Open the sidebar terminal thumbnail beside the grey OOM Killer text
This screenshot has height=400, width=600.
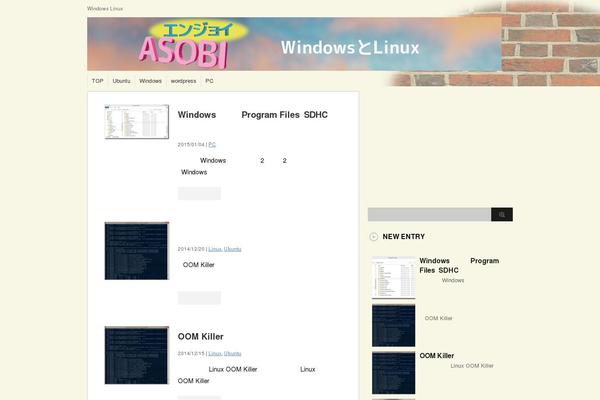[393, 325]
